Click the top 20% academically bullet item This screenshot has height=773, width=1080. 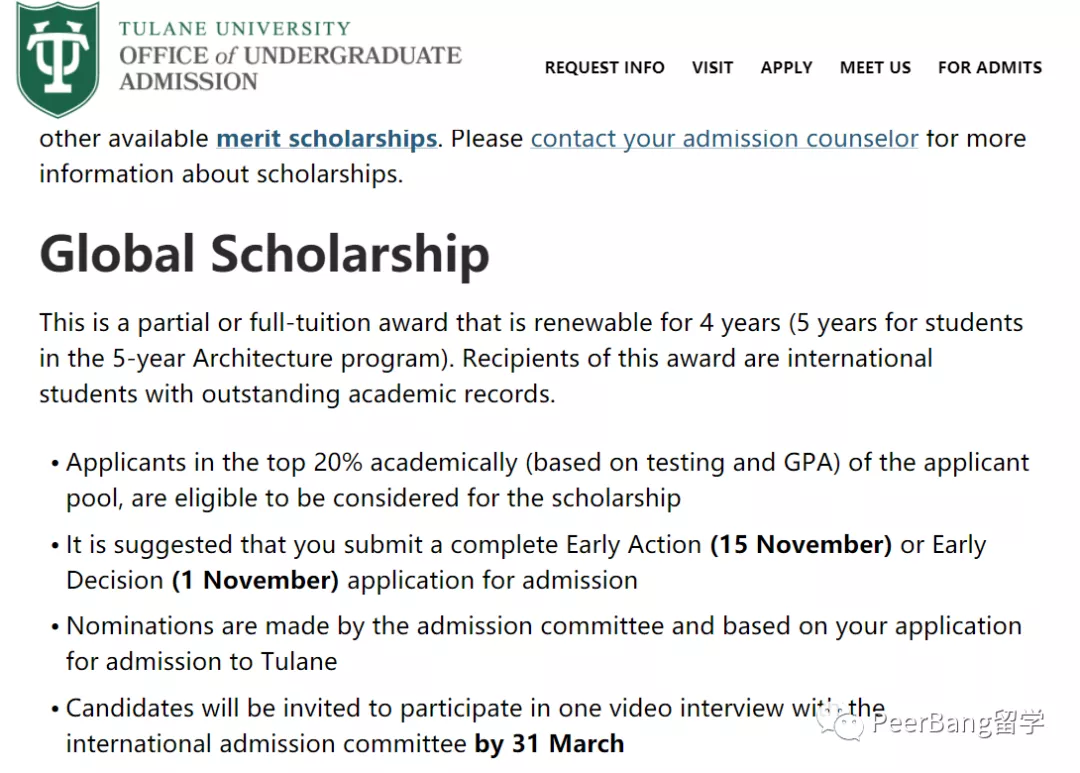pos(546,480)
